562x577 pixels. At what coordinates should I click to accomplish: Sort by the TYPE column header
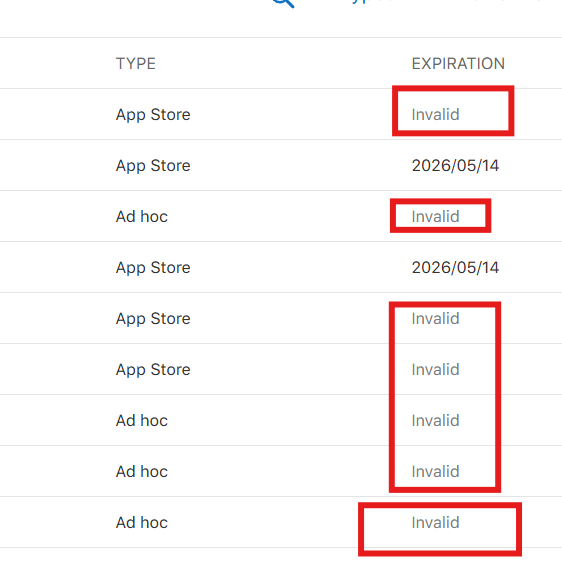136,64
